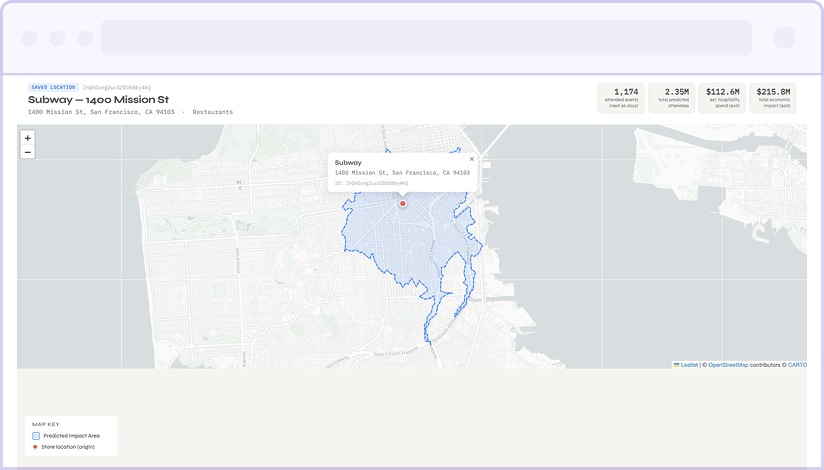Screen dimensions: 824x470
Task: Click the browser address bar
Action: point(426,38)
